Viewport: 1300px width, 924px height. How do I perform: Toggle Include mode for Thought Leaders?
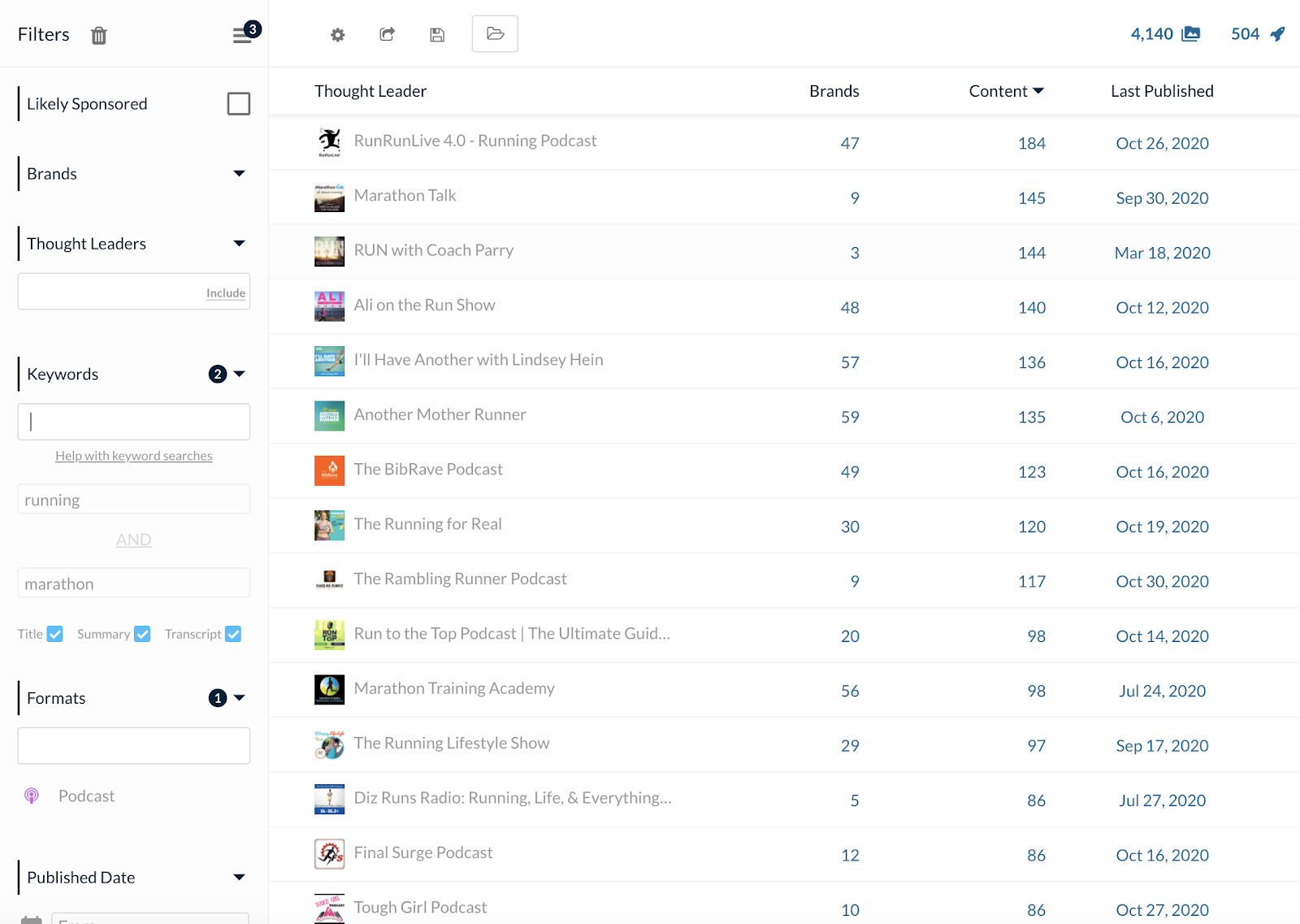pos(225,293)
